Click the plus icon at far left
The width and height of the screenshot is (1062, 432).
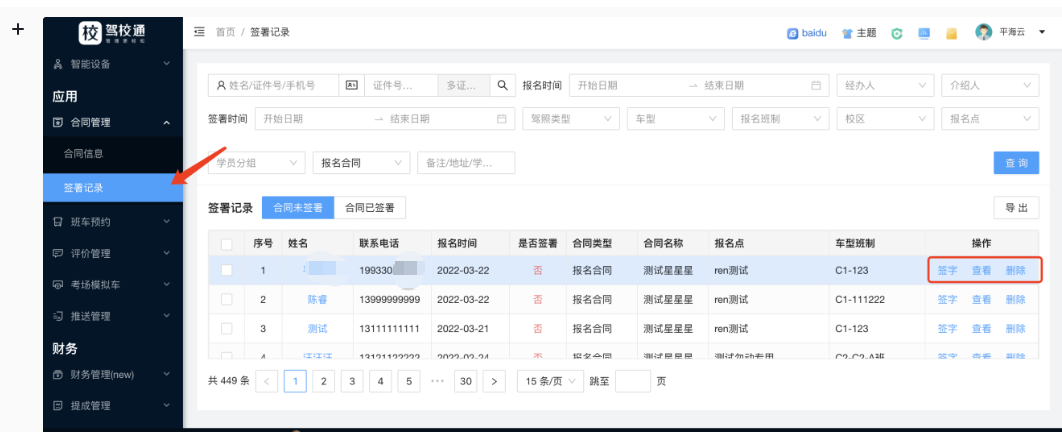pyautogui.click(x=18, y=28)
